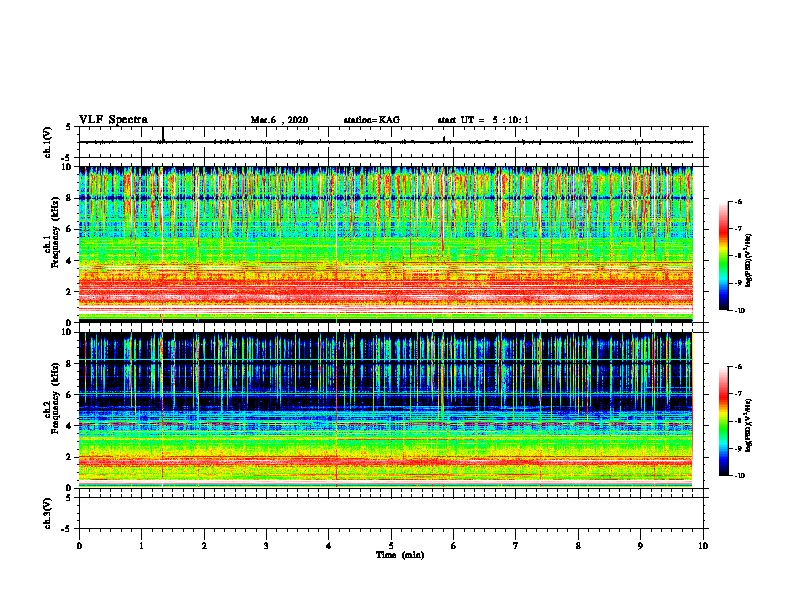
Task: Click the time axis tick label "9"
Action: point(640,545)
